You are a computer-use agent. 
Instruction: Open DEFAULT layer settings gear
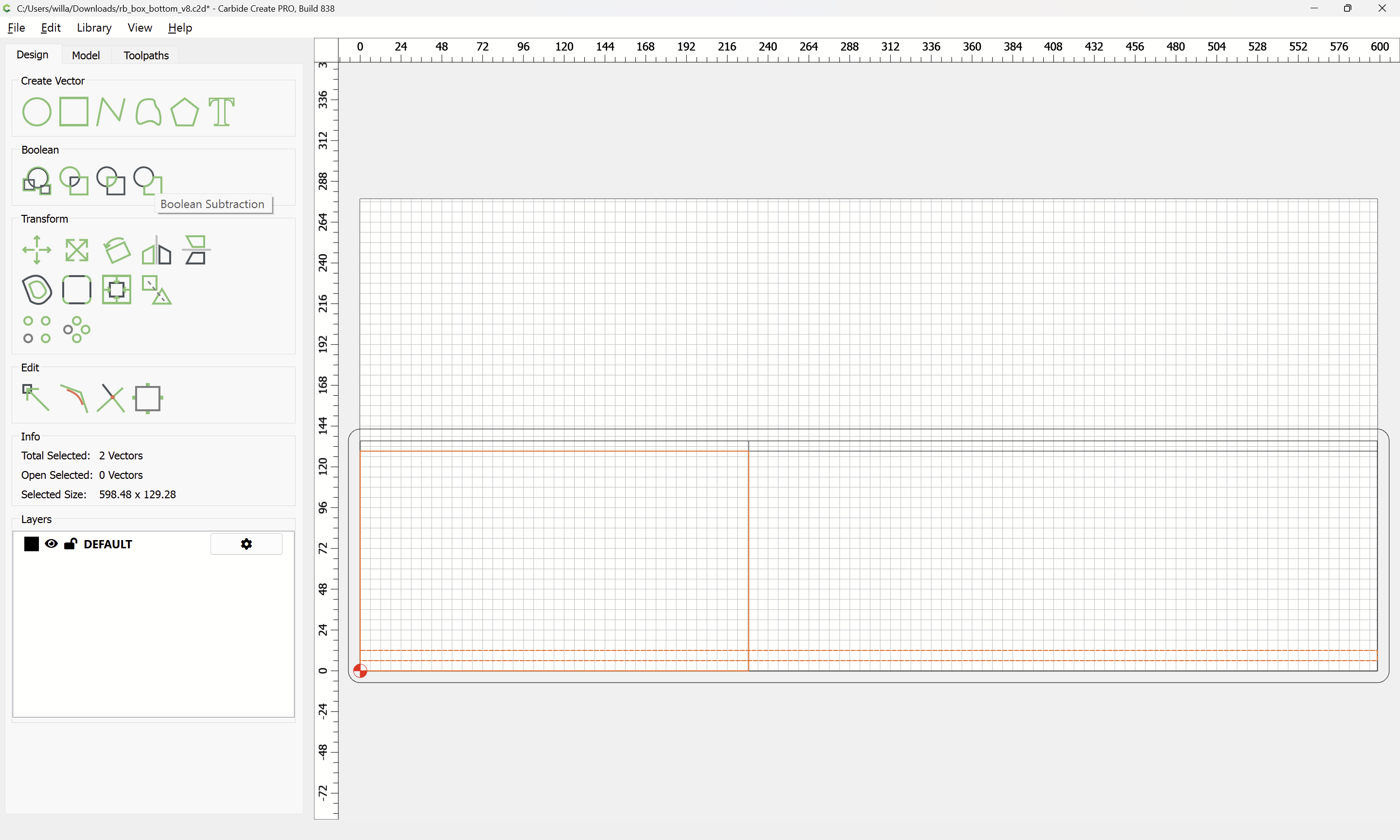[246, 544]
